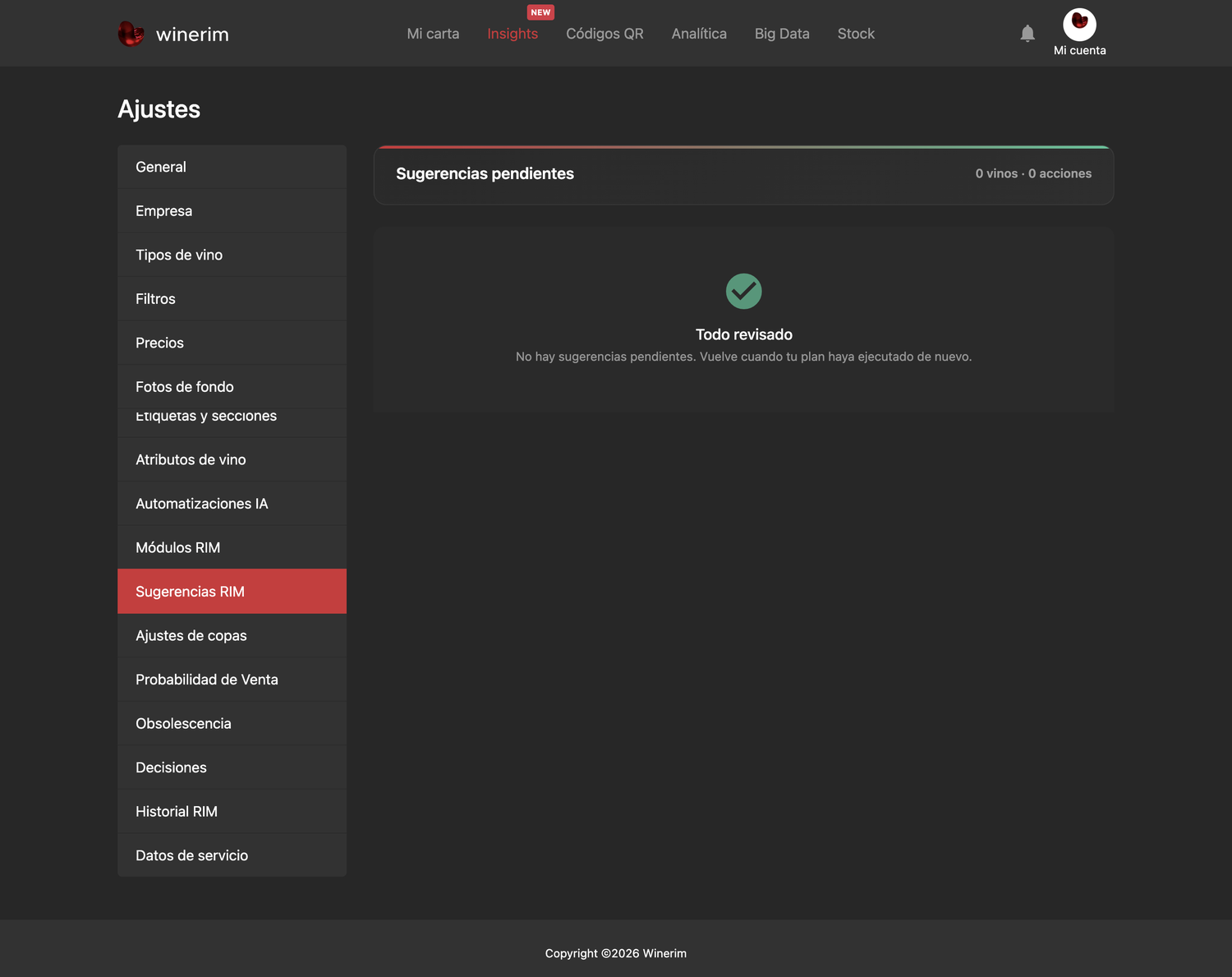Image resolution: width=1232 pixels, height=977 pixels.
Task: Go to the Analítica section
Action: (x=699, y=34)
